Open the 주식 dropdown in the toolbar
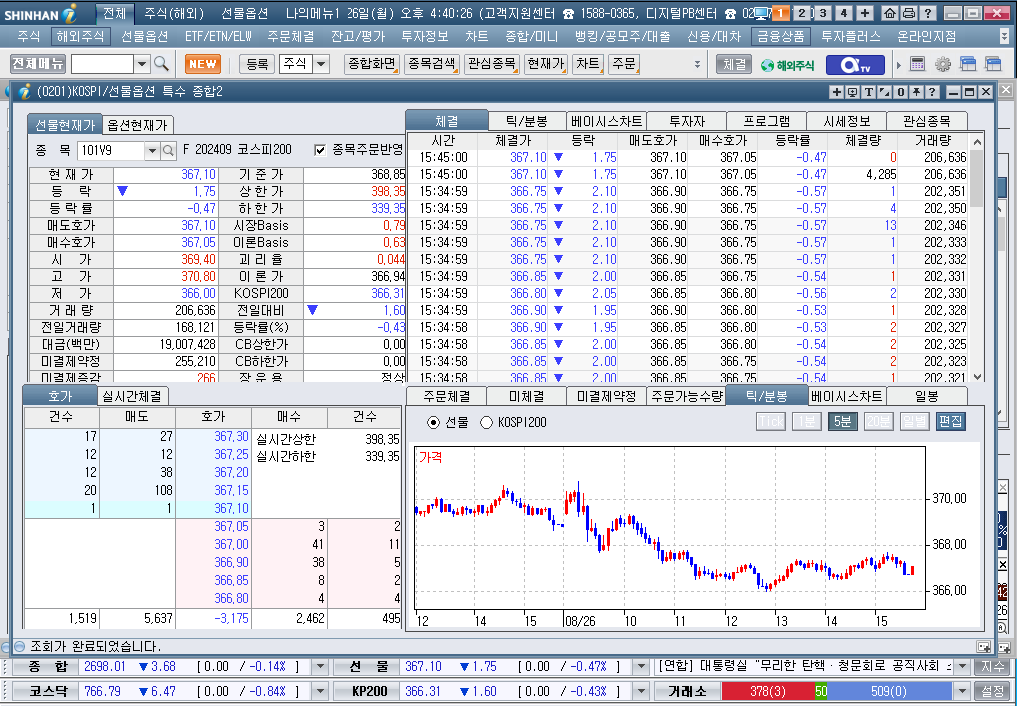The image size is (1017, 706). (322, 64)
